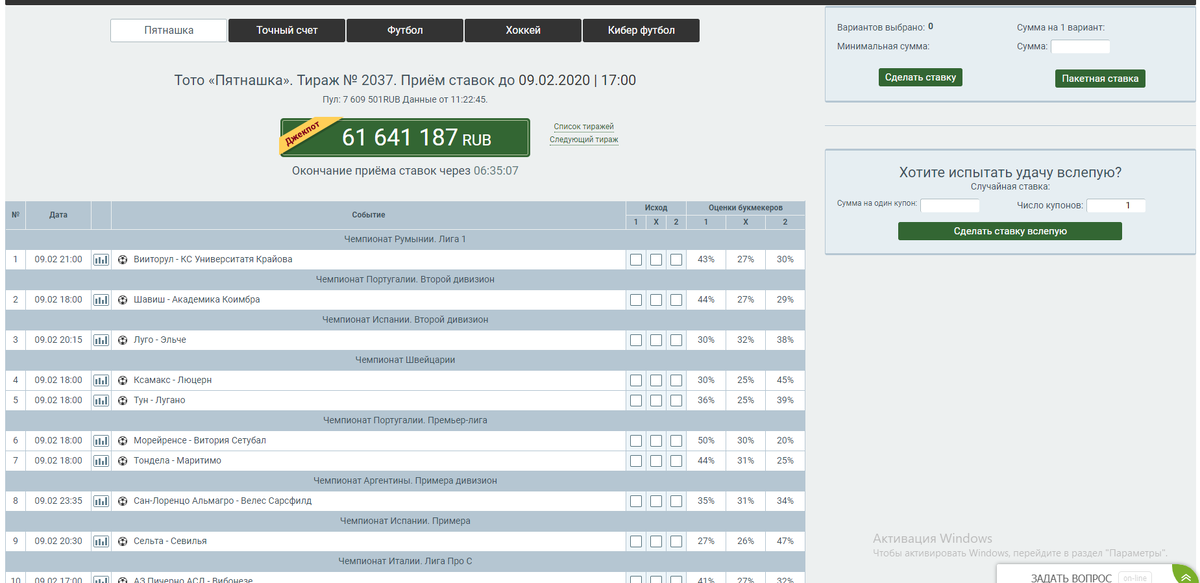Click soccer ball icon beside Сельта - Севилья
The height and width of the screenshot is (583, 1200).
point(123,541)
